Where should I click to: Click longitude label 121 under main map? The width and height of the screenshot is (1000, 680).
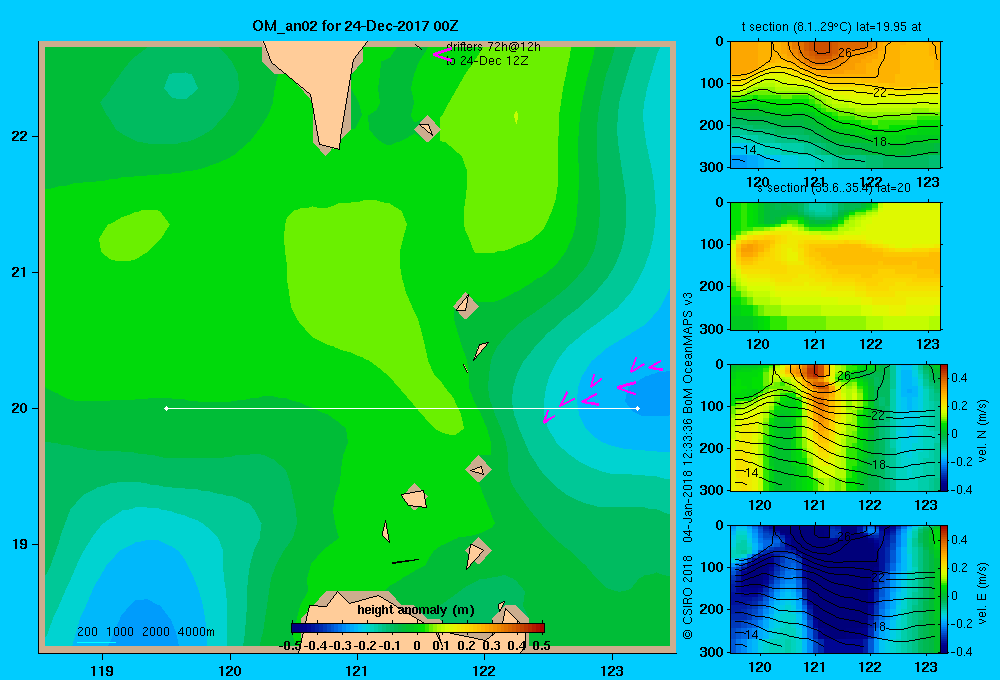click(x=357, y=671)
